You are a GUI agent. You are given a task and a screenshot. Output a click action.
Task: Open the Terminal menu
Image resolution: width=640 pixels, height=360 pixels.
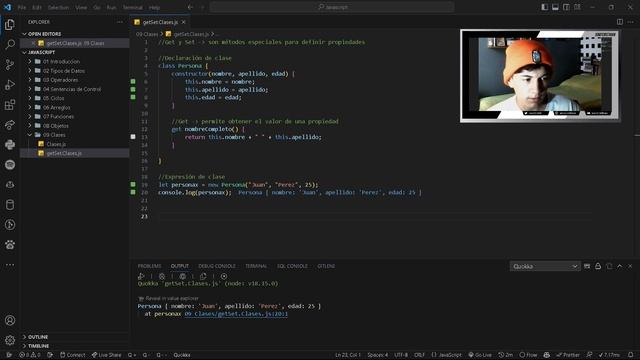click(x=133, y=7)
